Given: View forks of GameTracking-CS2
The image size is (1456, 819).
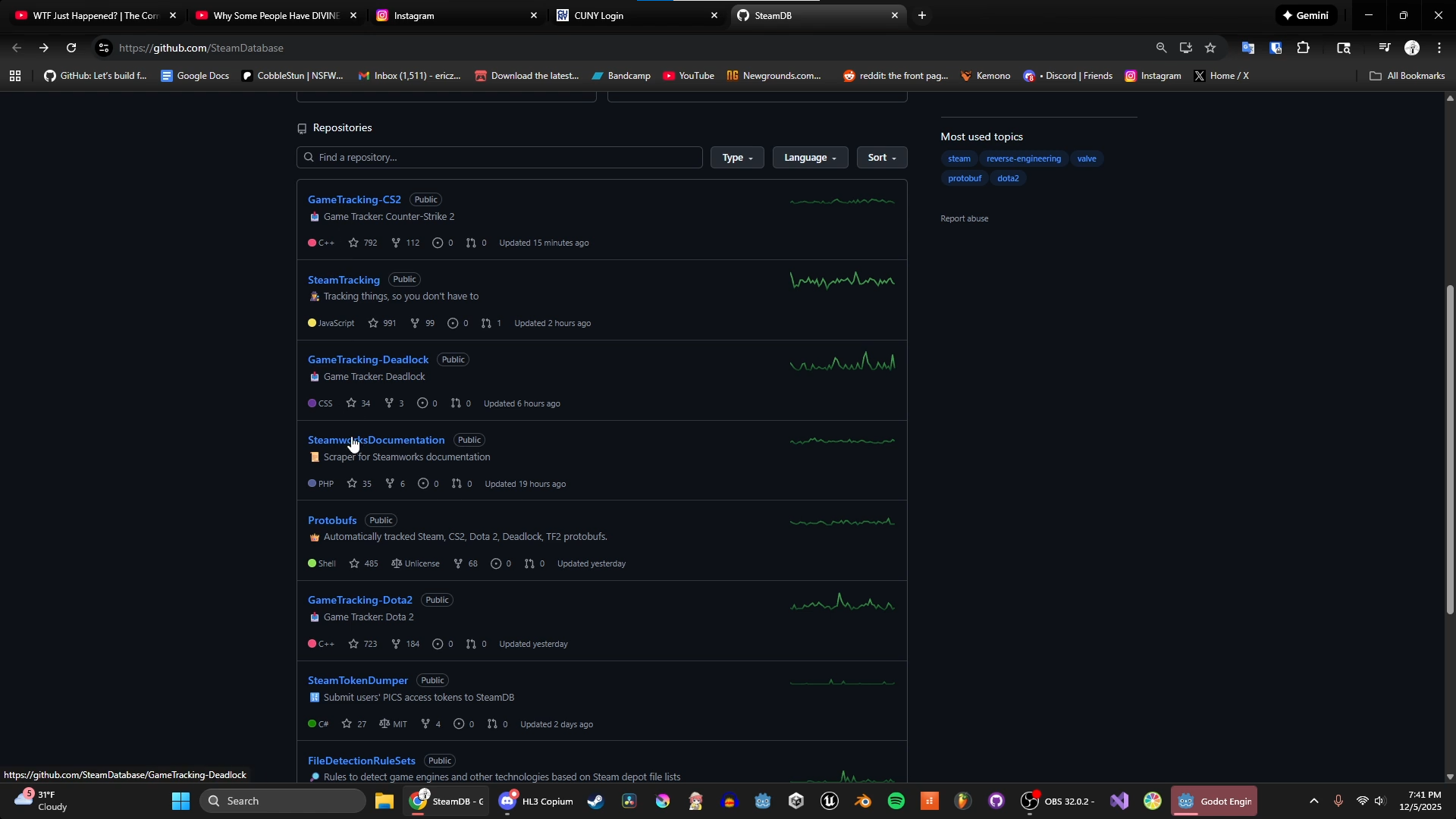Looking at the screenshot, I should (405, 243).
